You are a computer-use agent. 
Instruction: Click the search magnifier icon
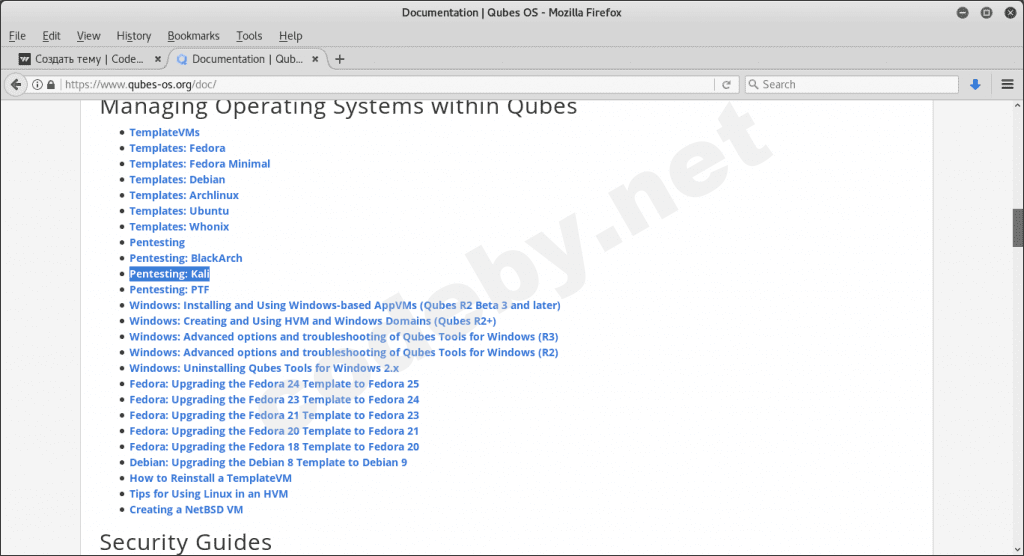pyautogui.click(x=753, y=84)
